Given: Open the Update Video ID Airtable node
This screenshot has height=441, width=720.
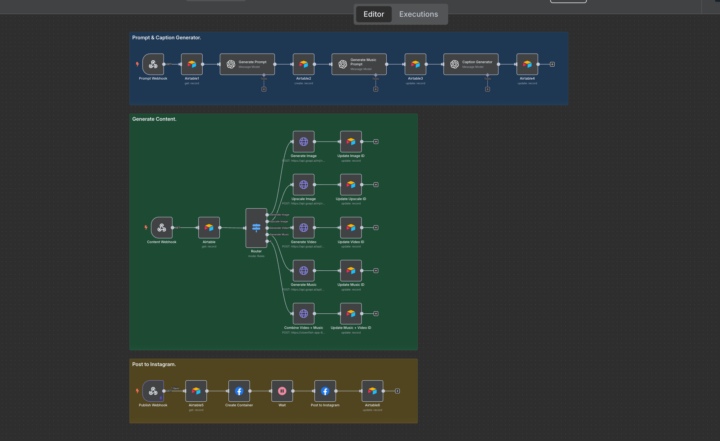Looking at the screenshot, I should coord(351,227).
